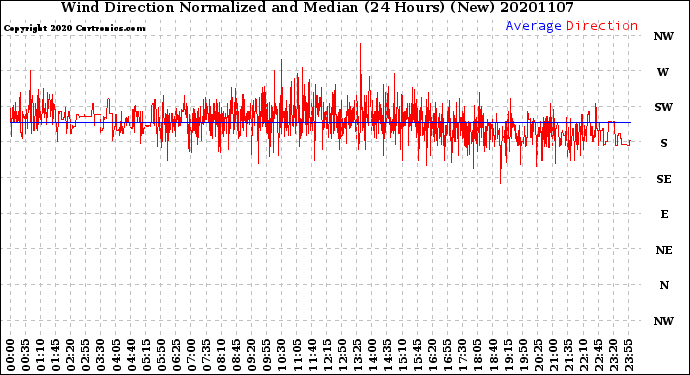Click the 08:45 time axis label

point(237,355)
